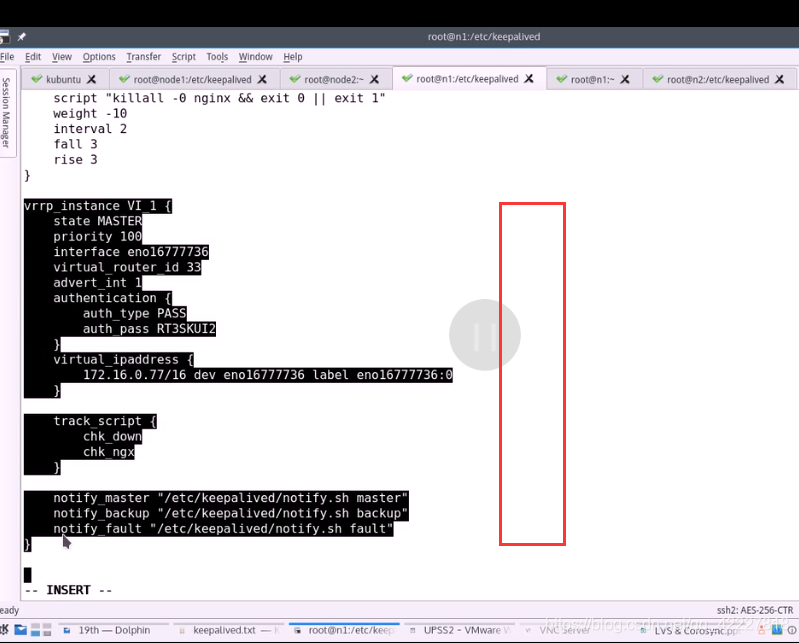Open the Options menu
The image size is (799, 643).
pos(99,57)
